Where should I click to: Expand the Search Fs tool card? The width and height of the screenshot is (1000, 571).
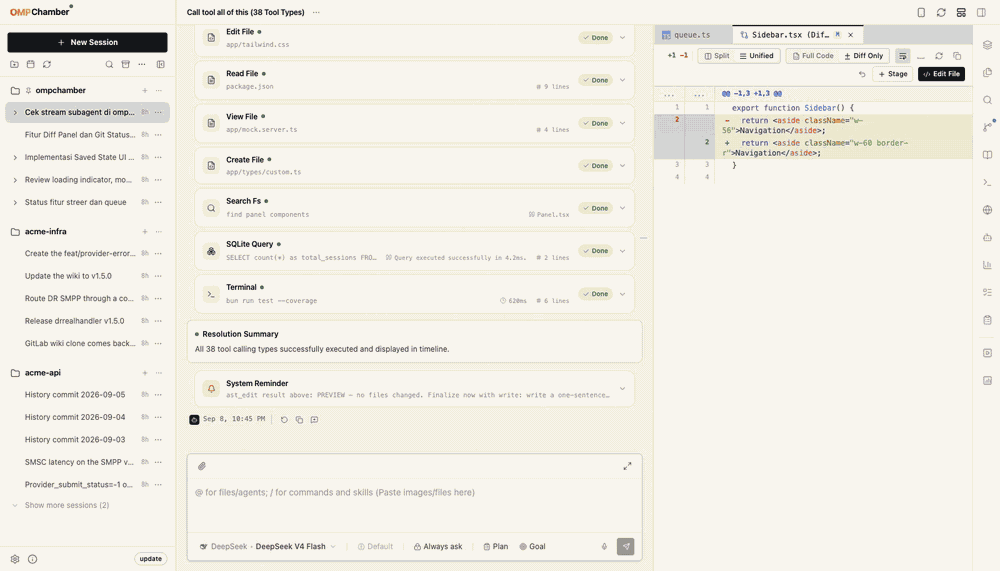(622, 208)
